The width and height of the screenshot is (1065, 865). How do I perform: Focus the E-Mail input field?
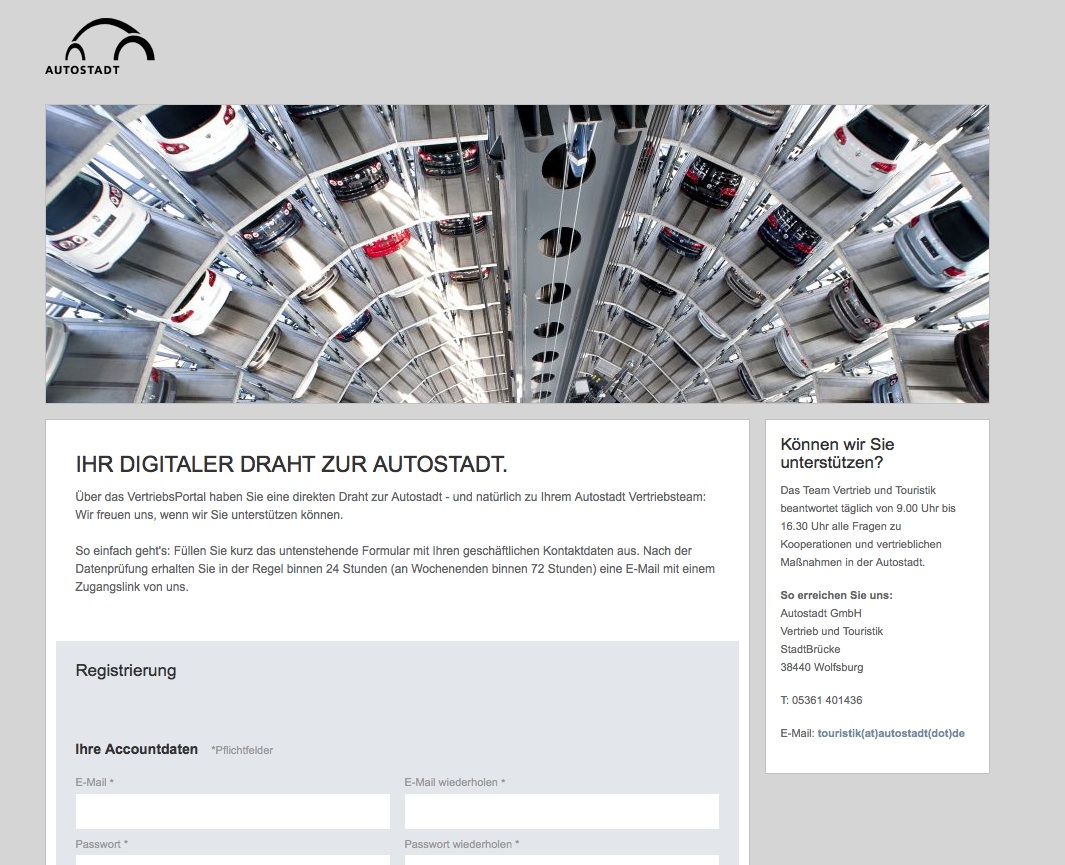point(233,811)
